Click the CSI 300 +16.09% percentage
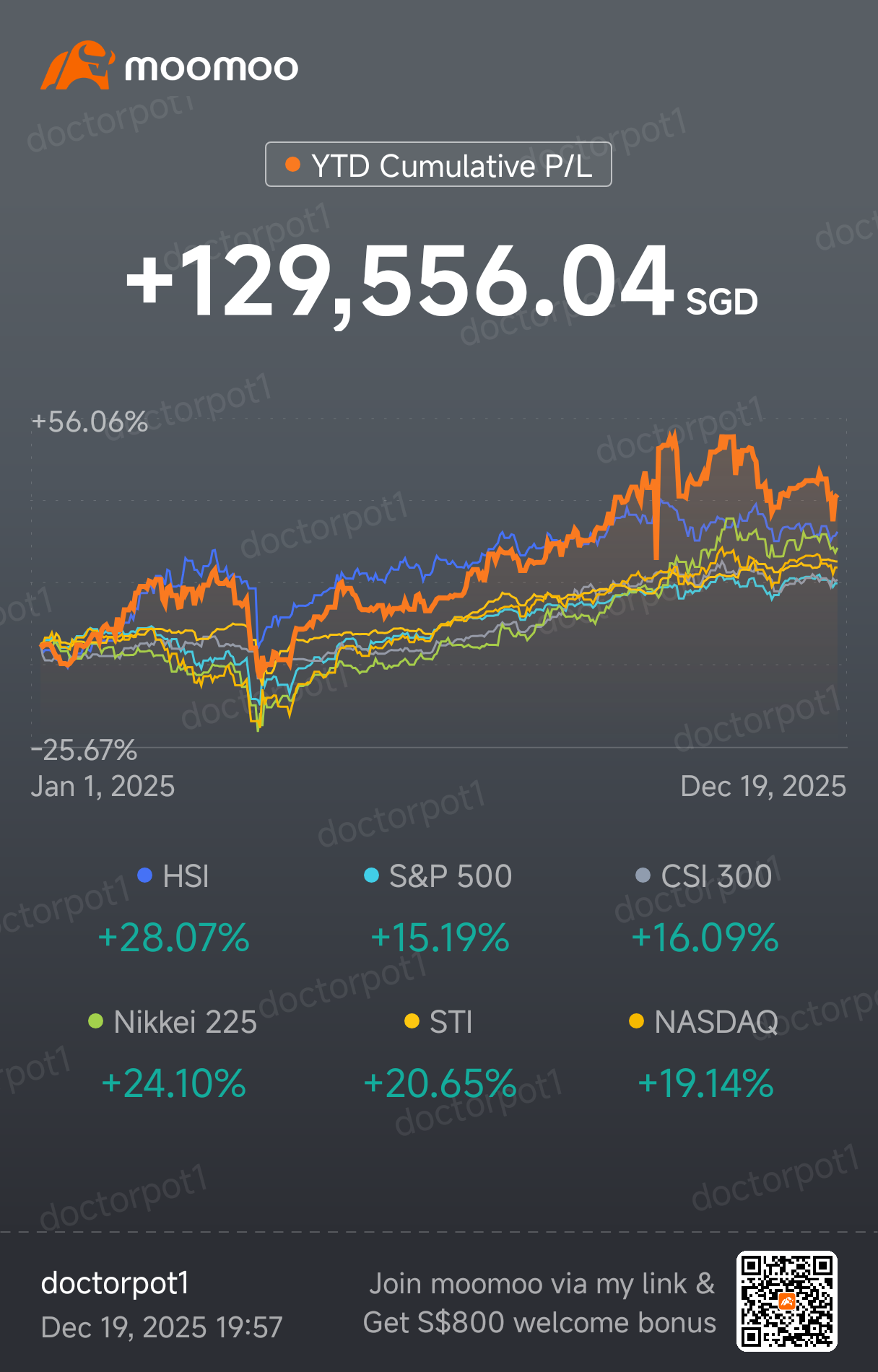This screenshot has height=1372, width=878. [x=705, y=938]
